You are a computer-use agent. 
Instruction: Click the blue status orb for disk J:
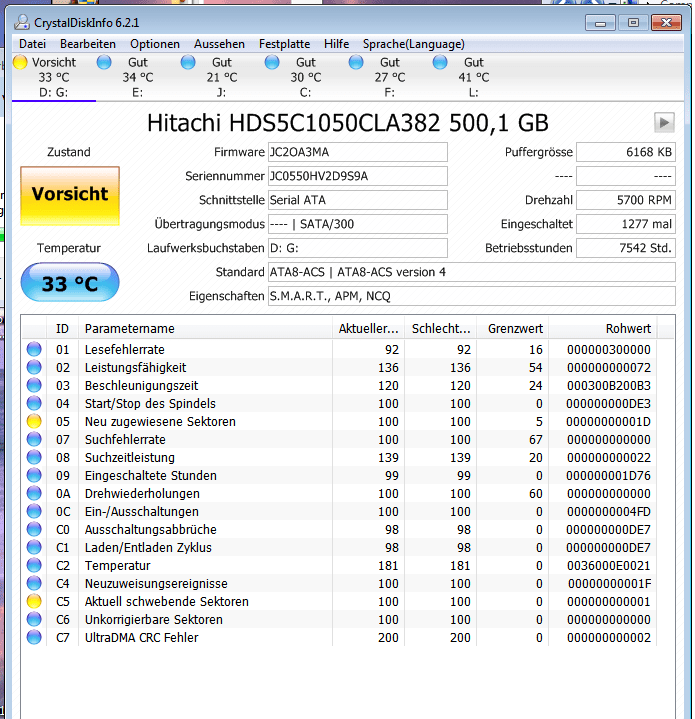pos(188,62)
